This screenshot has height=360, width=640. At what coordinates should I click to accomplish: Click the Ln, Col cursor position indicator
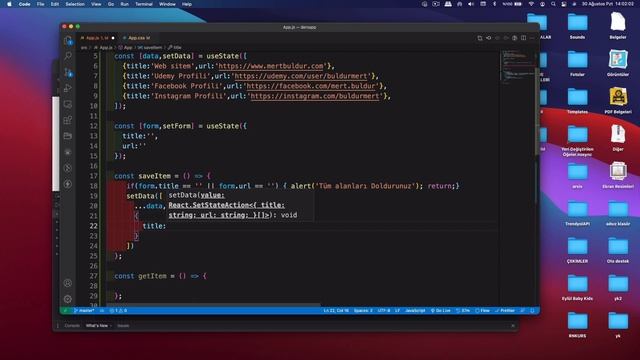(x=336, y=311)
